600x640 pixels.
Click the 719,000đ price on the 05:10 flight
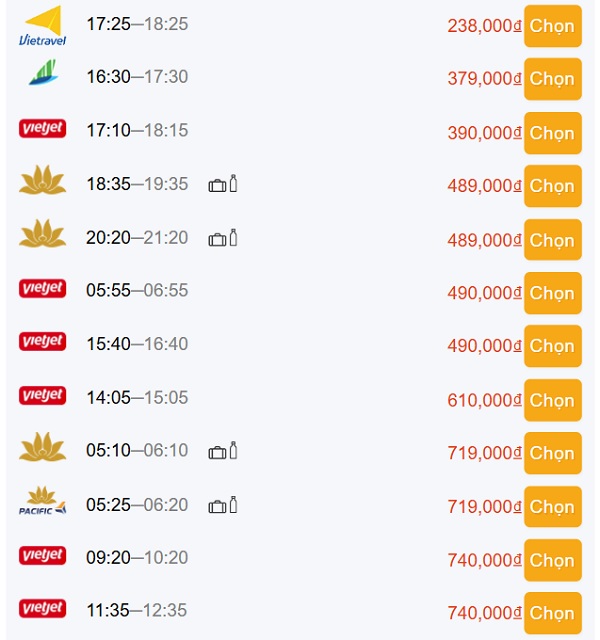tap(484, 453)
